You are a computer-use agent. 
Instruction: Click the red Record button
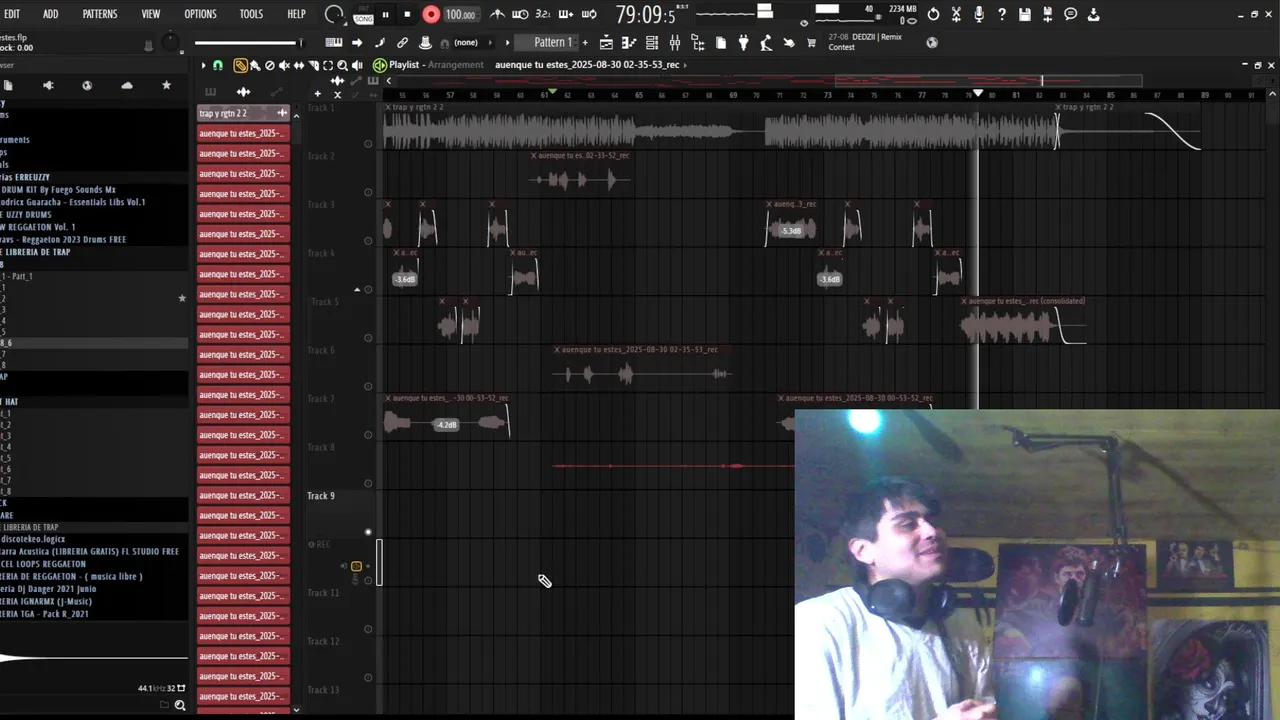point(431,14)
